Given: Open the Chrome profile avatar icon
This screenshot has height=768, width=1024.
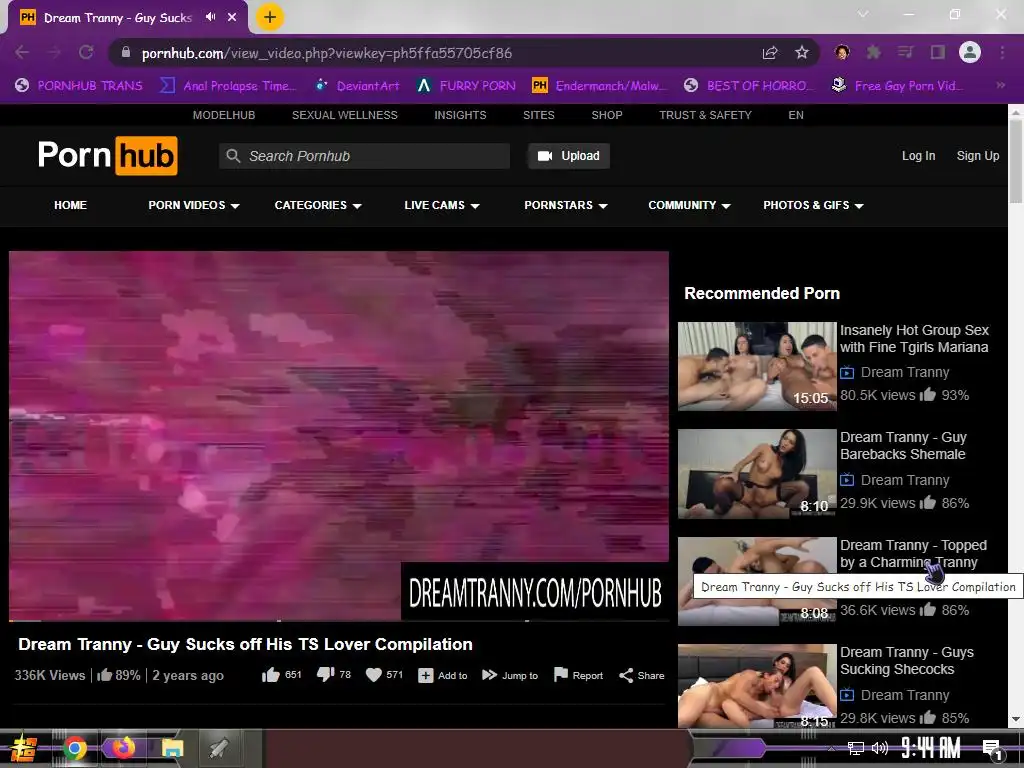Looking at the screenshot, I should coord(970,52).
